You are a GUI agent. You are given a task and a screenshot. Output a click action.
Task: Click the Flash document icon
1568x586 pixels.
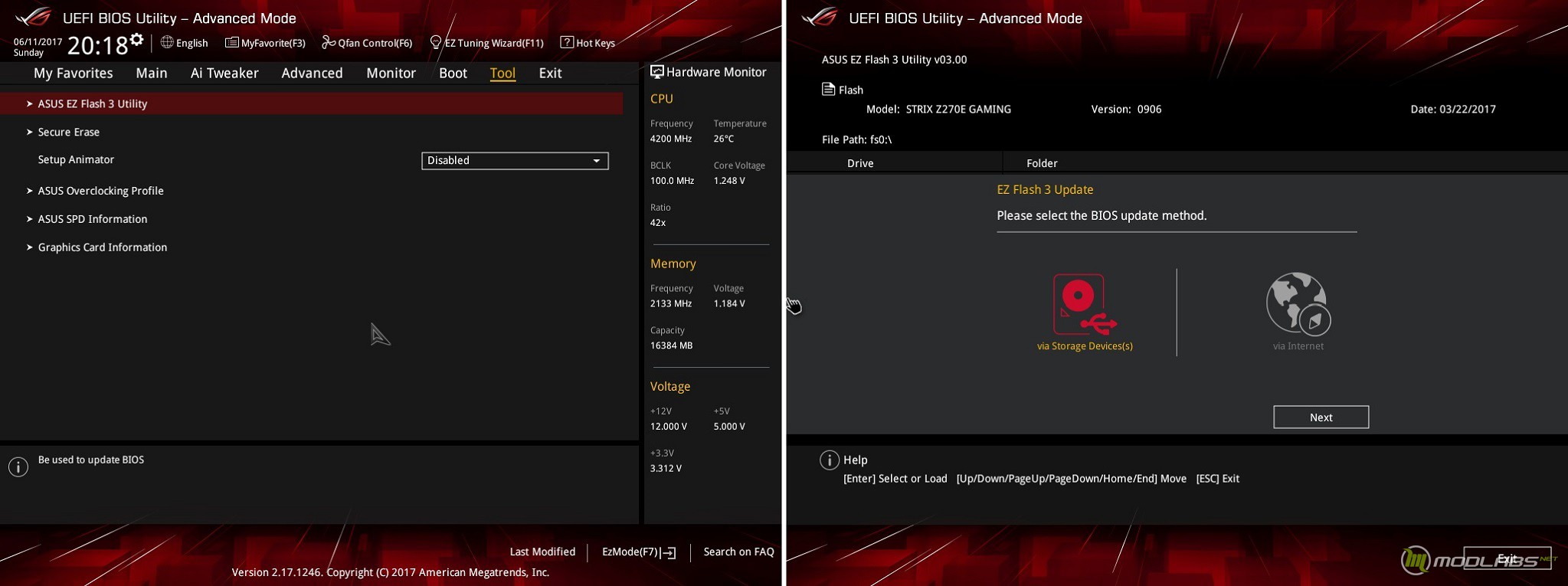(x=828, y=89)
